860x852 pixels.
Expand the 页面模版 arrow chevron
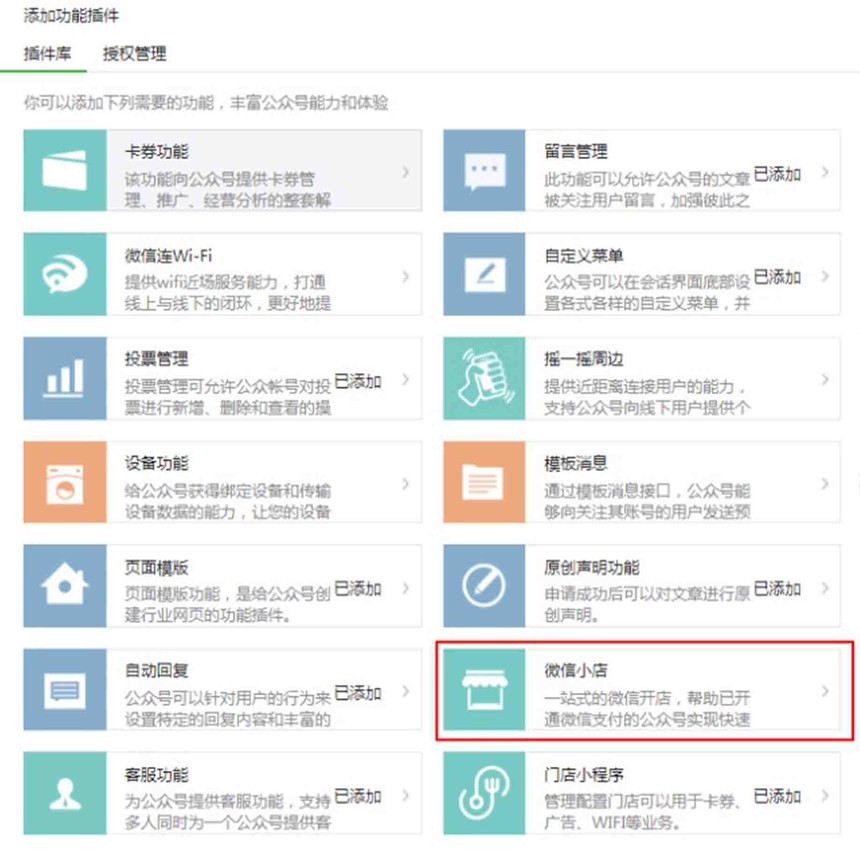tap(406, 588)
